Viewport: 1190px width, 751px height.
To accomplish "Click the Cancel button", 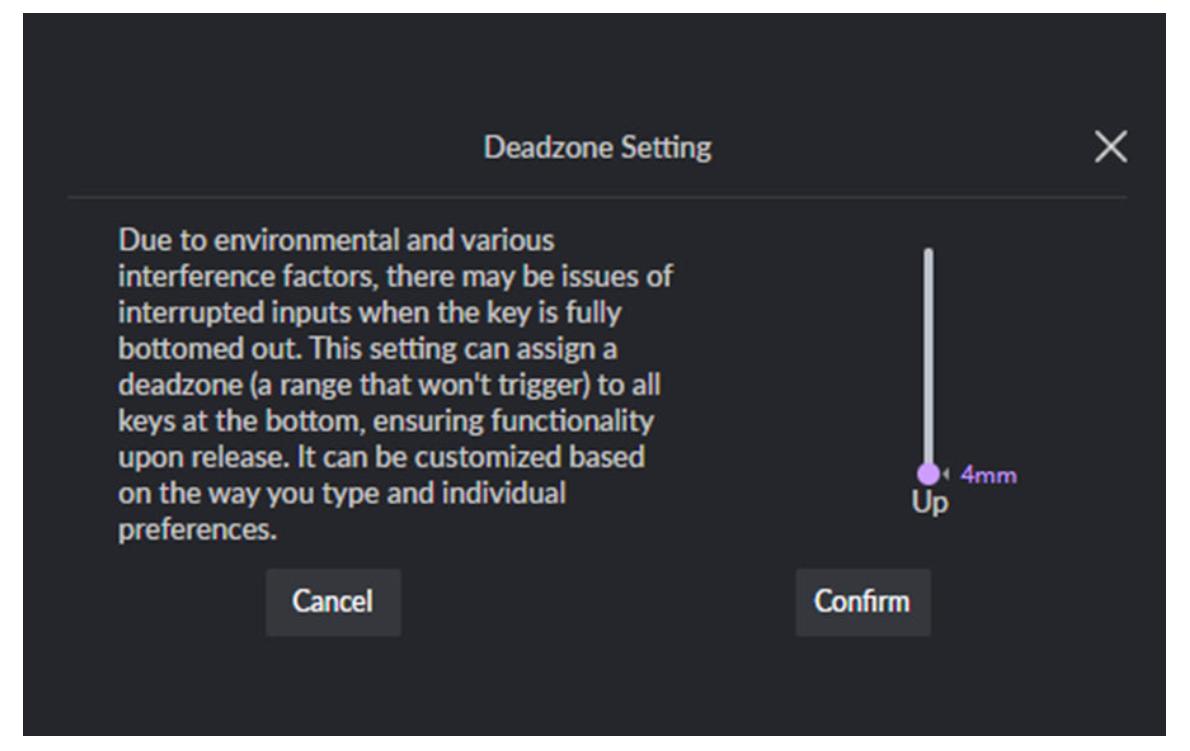I will pos(333,602).
